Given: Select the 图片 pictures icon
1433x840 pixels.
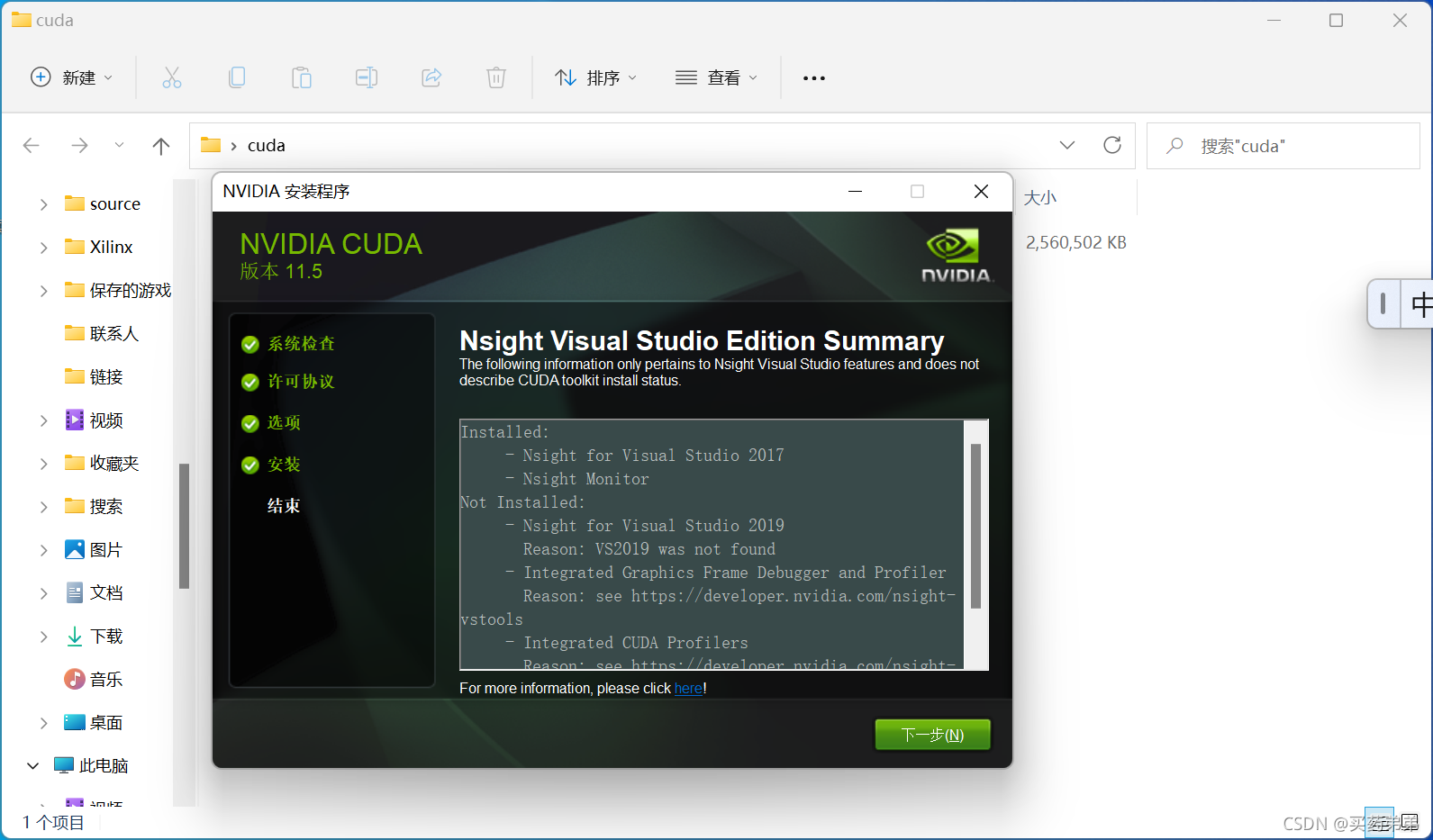Looking at the screenshot, I should (75, 549).
